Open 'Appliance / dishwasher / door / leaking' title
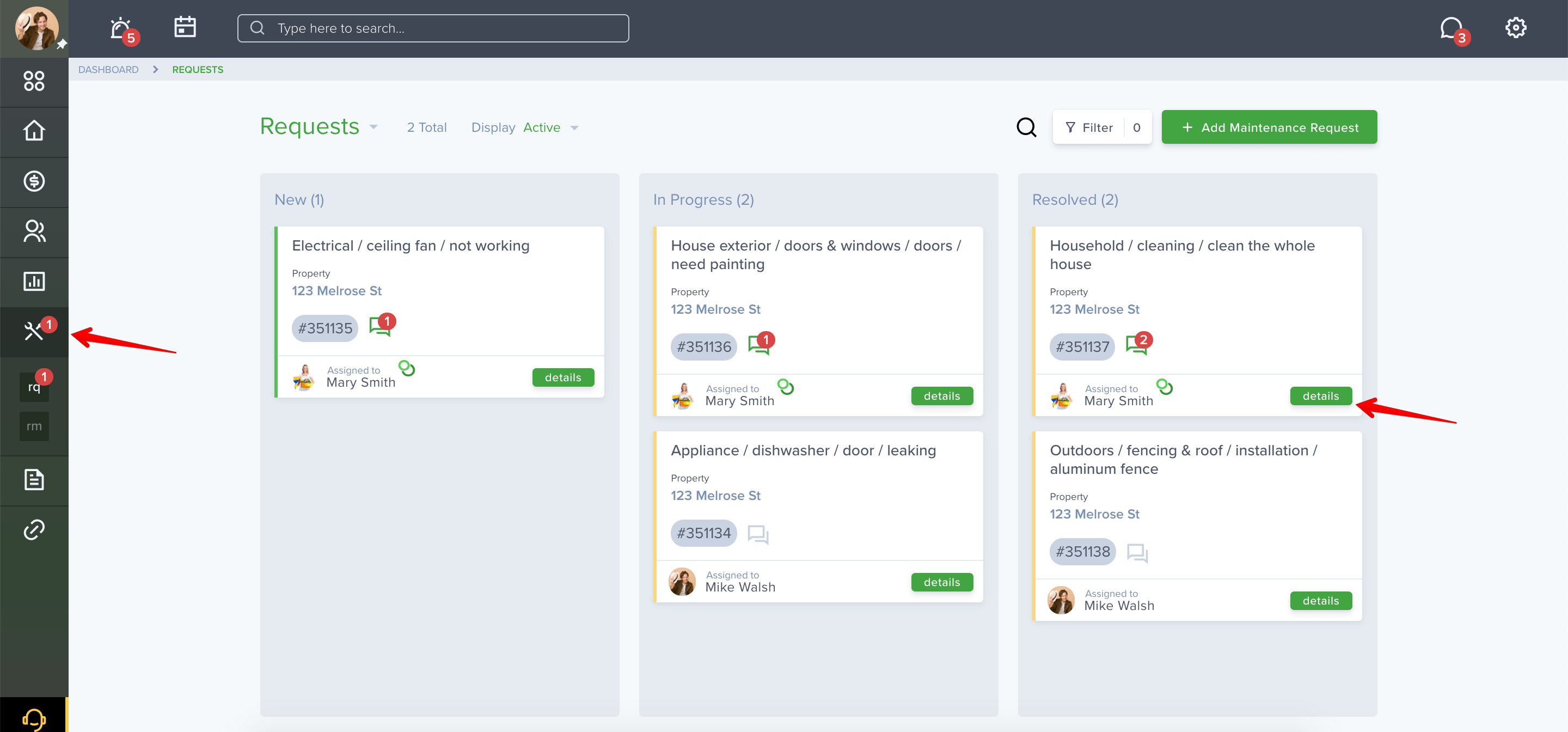Screen dimensions: 1568x732 click(x=803, y=450)
